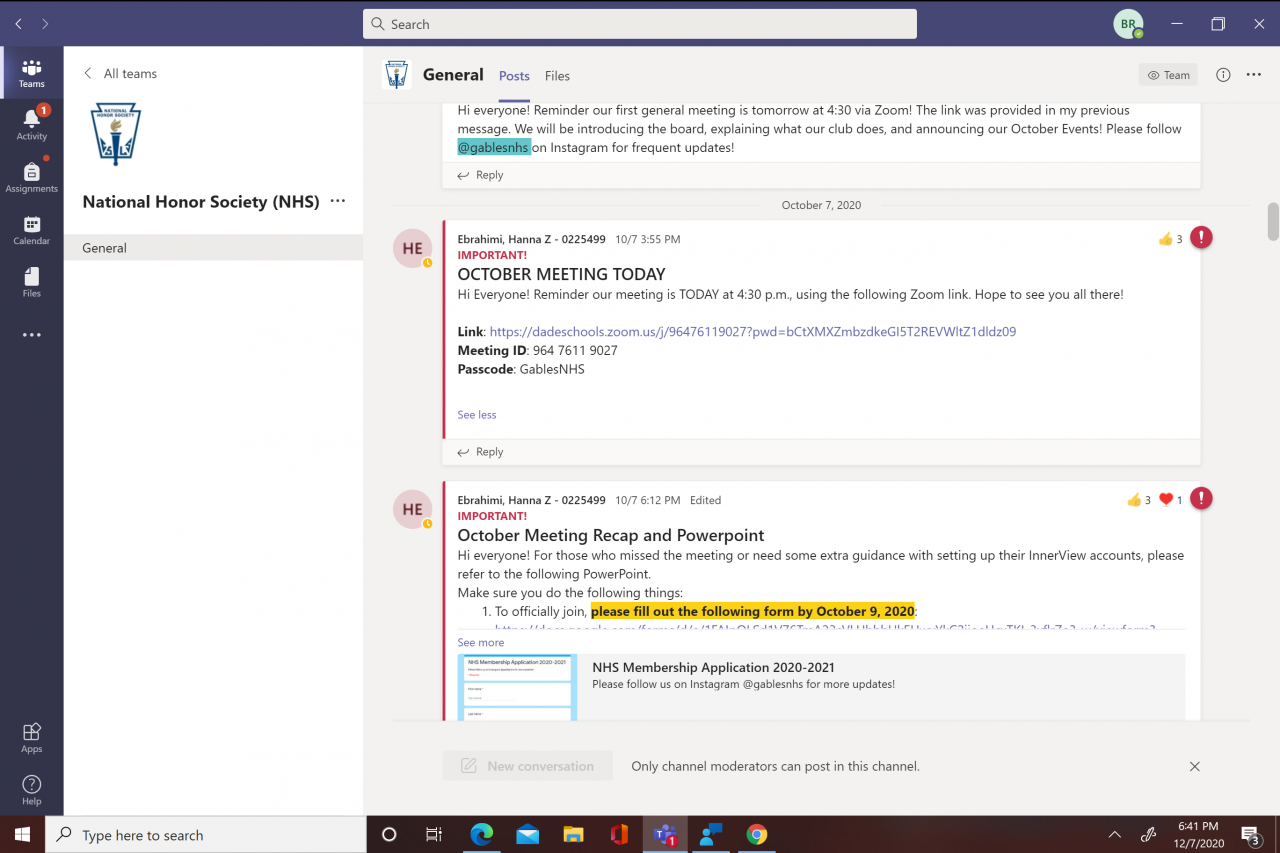This screenshot has height=853, width=1280.
Task: Go back to All teams
Action: coord(120,73)
